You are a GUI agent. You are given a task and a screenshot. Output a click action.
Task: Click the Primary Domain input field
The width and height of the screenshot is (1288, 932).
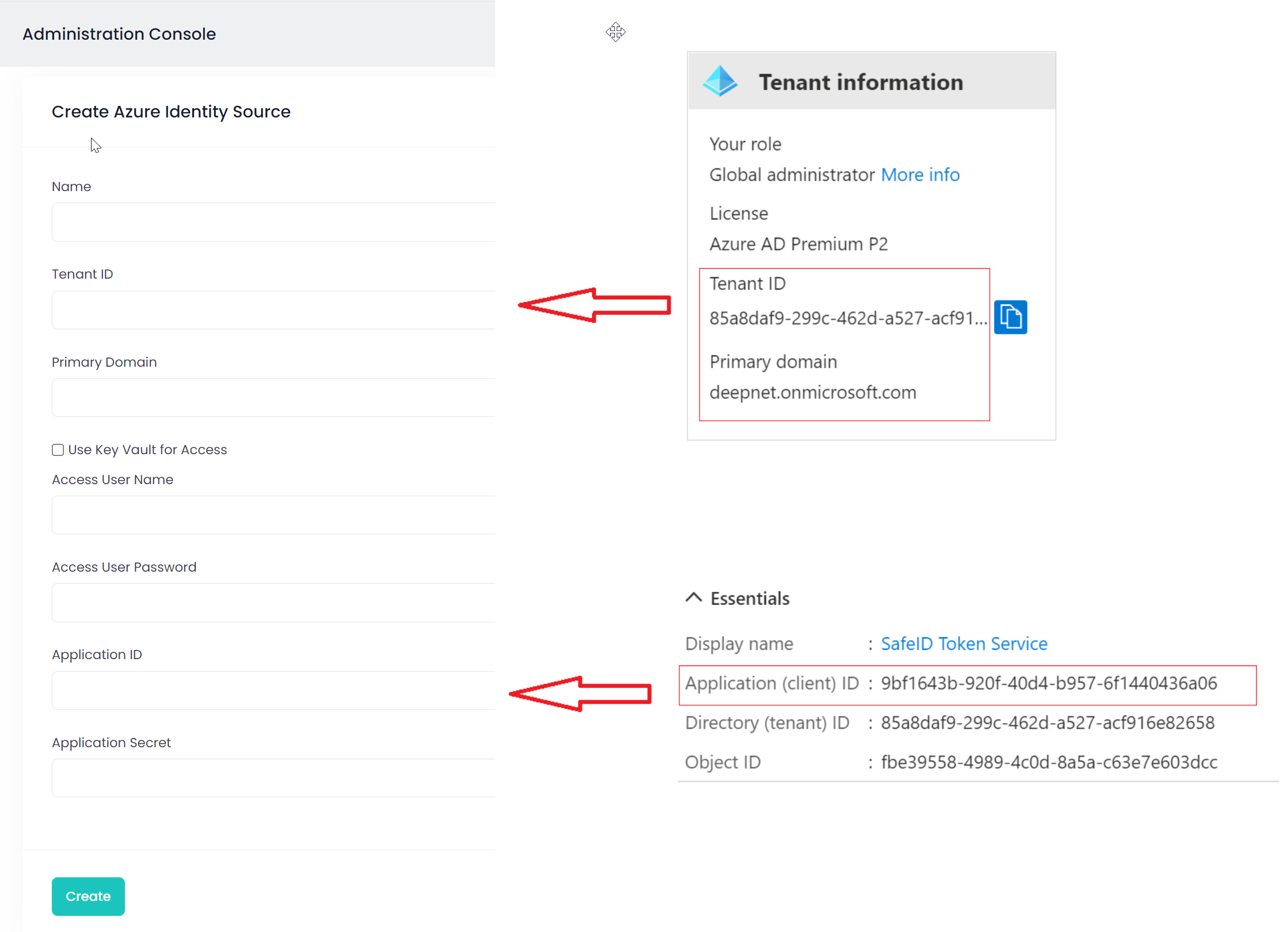(273, 398)
